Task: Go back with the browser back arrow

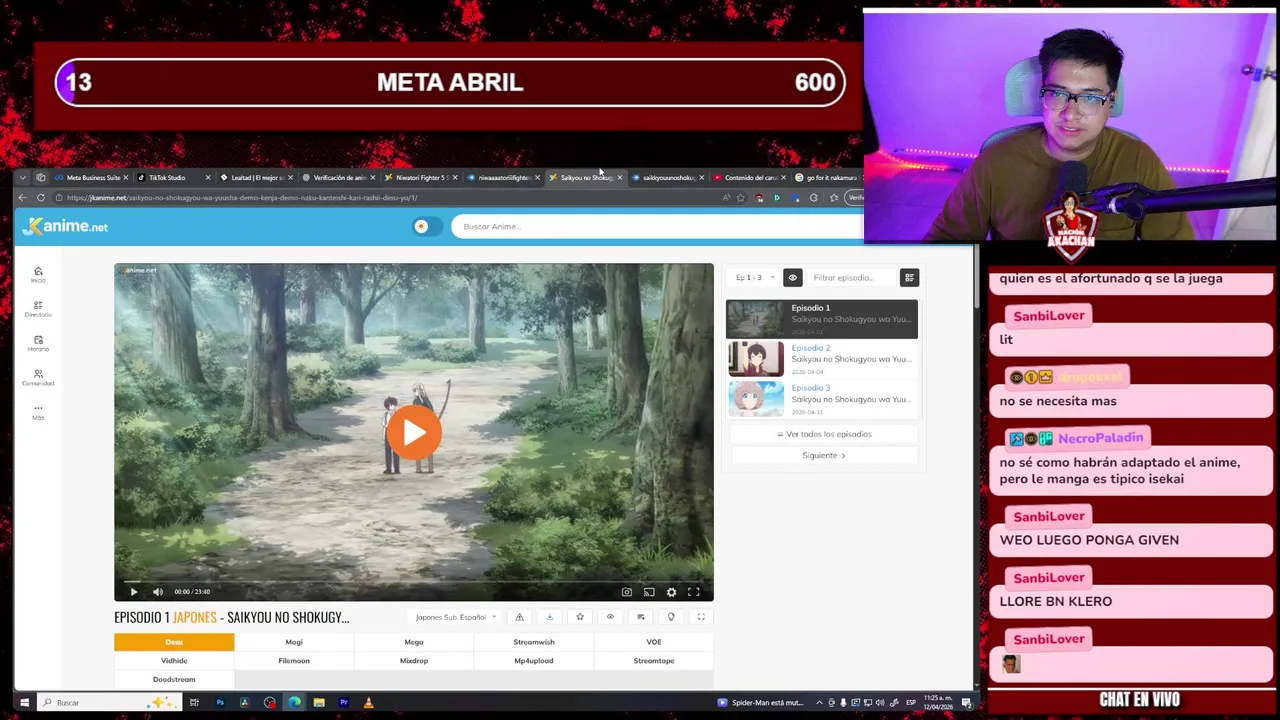Action: pos(22,198)
